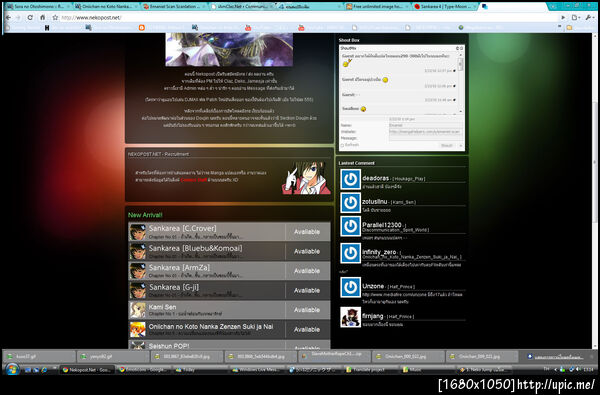Switch to the Oniichan no Koto Nanka tab
Screen dimensions: 600x395
point(106,7)
